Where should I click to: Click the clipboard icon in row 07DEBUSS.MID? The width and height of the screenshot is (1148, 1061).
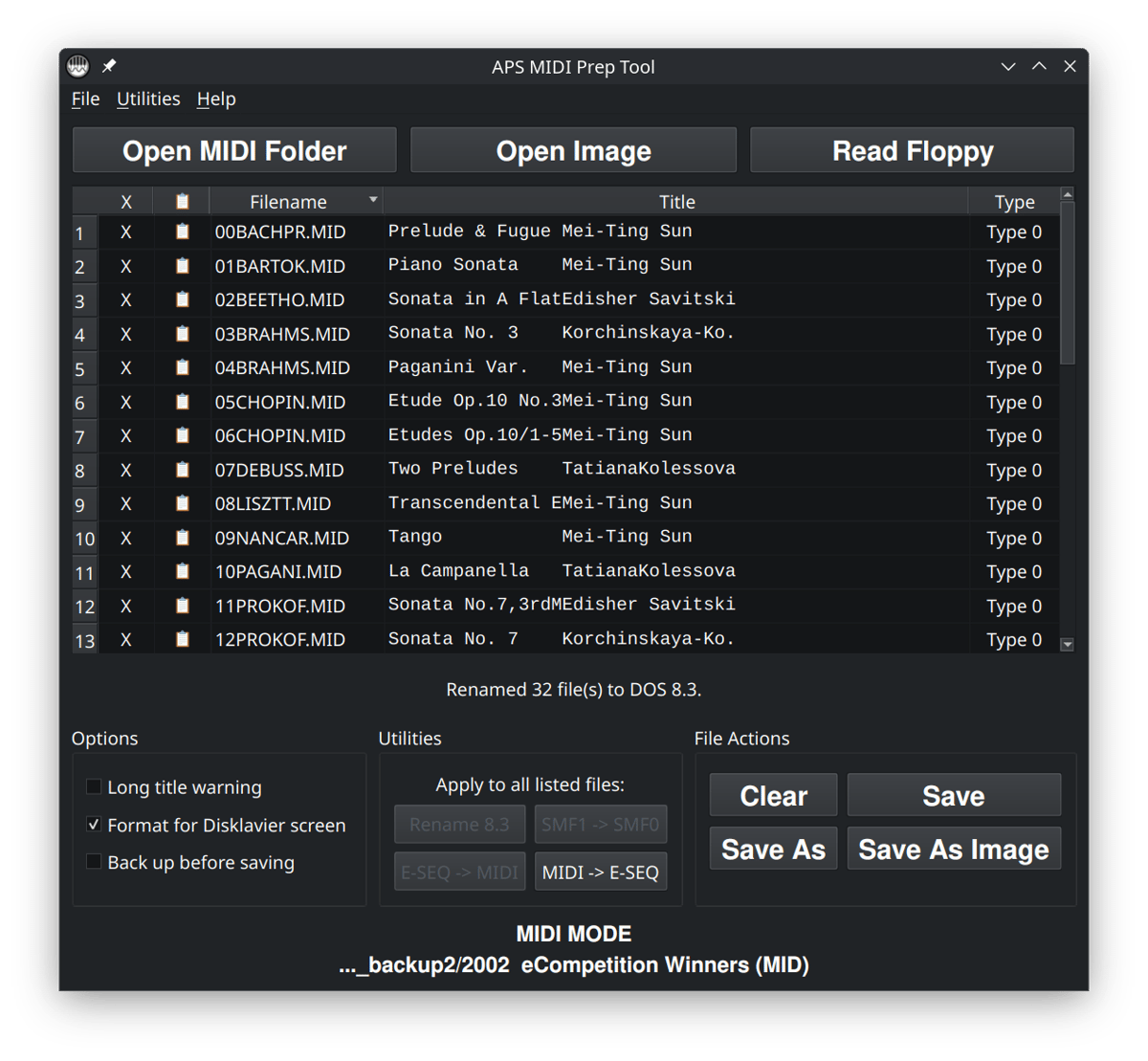coord(182,470)
